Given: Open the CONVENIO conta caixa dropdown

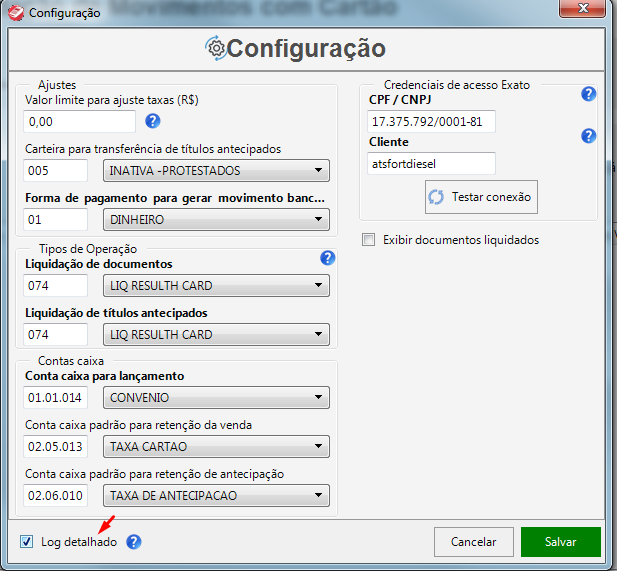Looking at the screenshot, I should 216,397.
